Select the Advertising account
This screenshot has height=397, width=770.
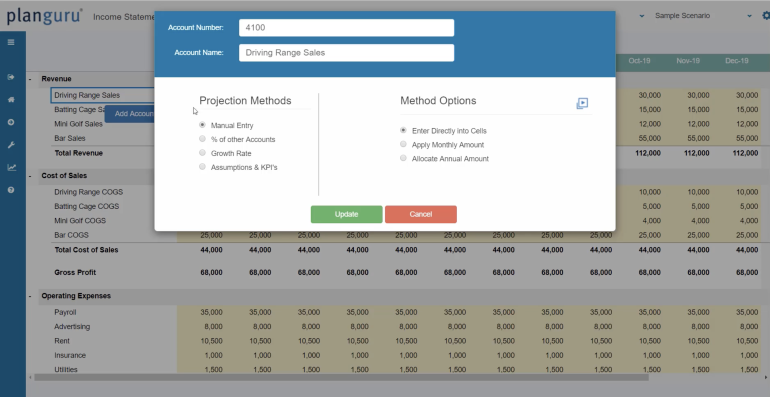point(72,327)
